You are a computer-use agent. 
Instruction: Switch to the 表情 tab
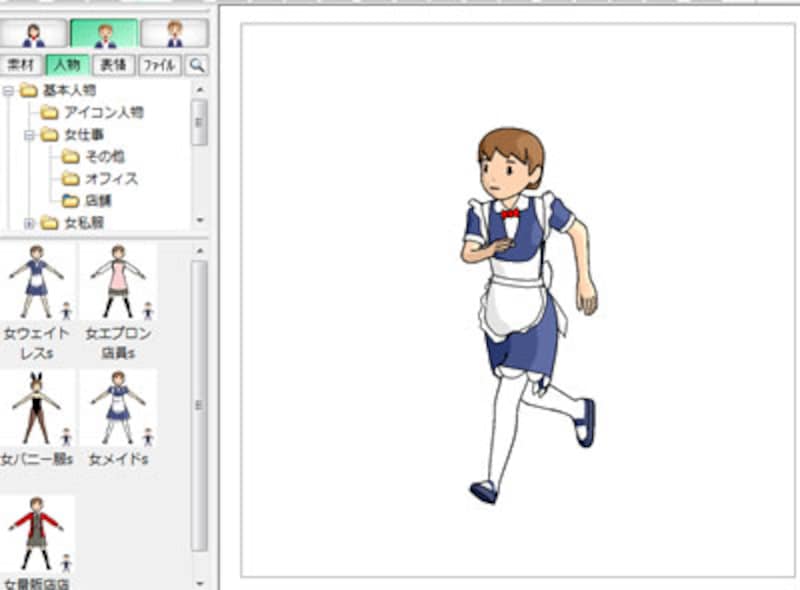point(113,65)
